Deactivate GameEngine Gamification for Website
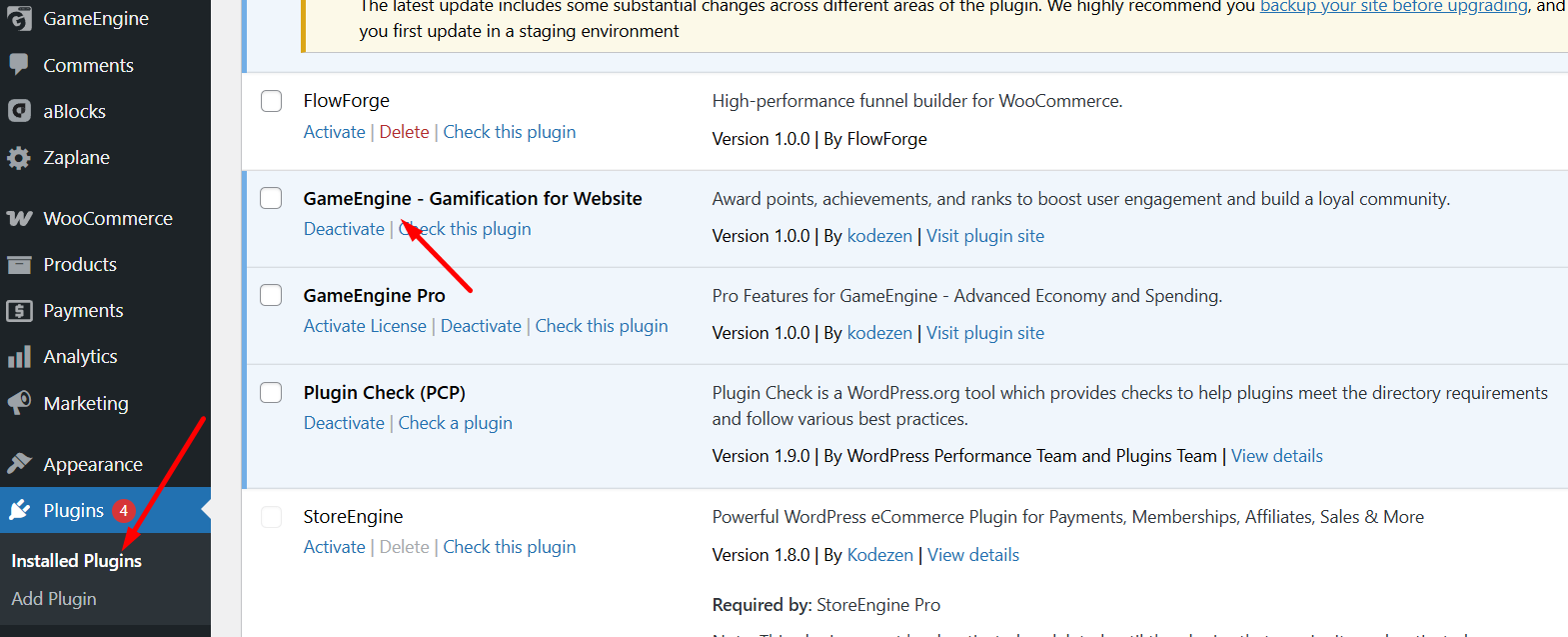The image size is (1568, 637). click(344, 229)
